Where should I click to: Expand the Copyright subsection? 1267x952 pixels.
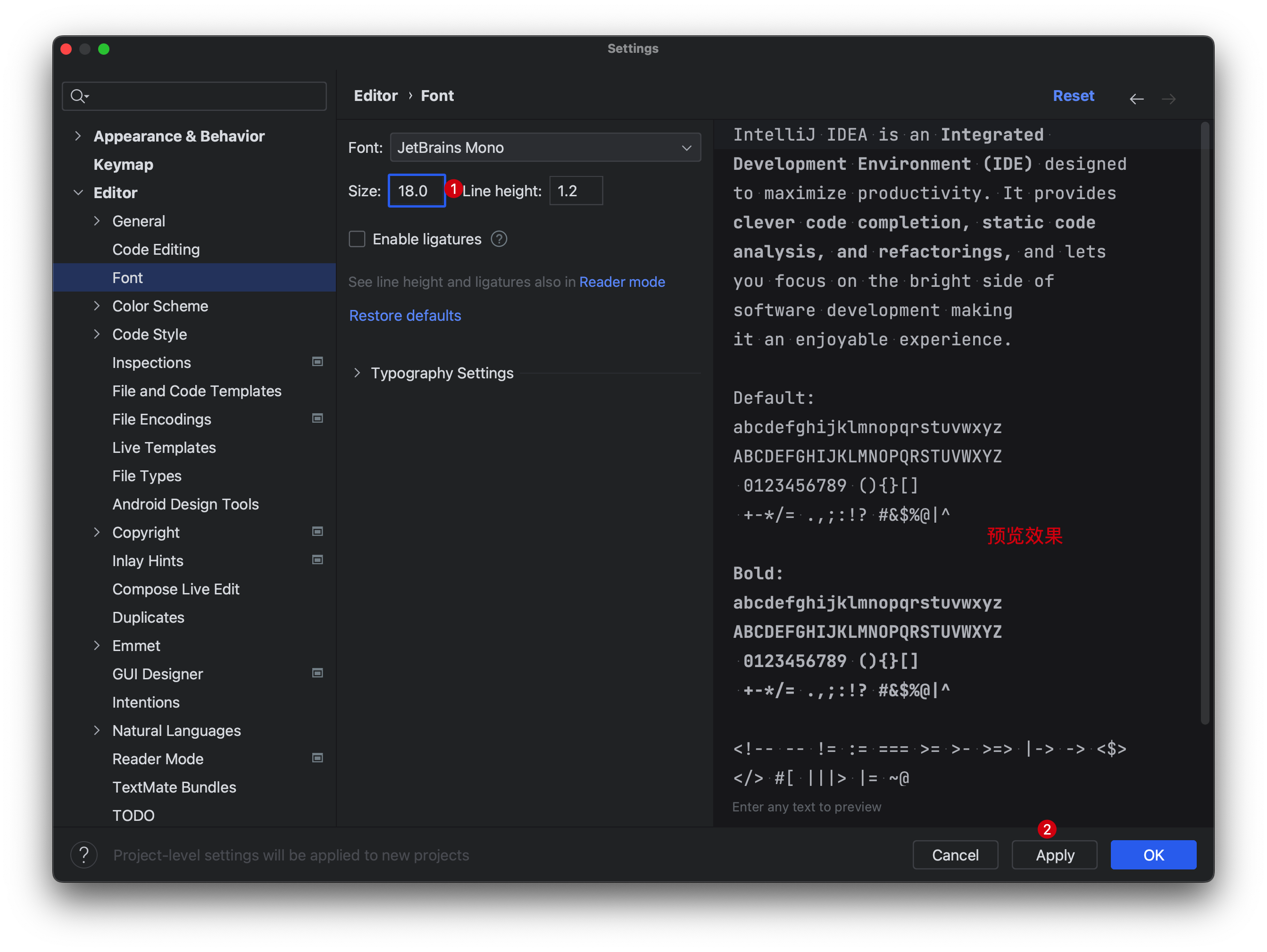[97, 532]
